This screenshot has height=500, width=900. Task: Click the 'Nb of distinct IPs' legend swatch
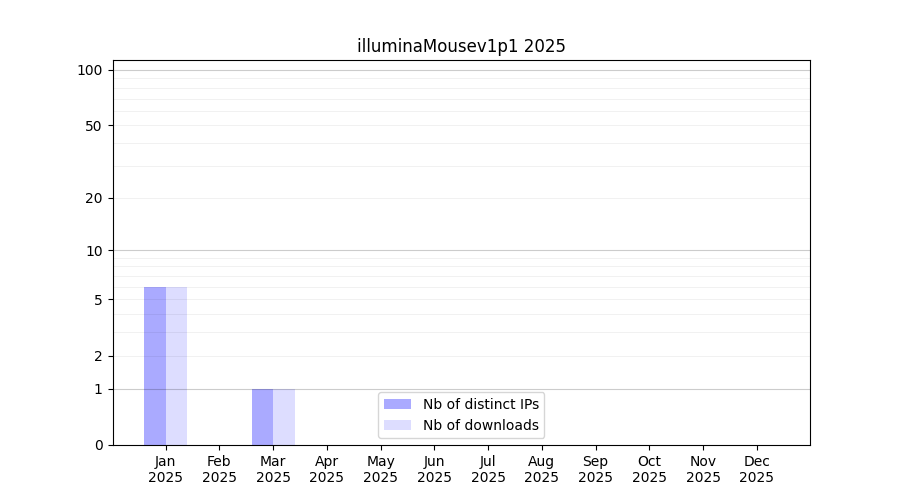pos(397,404)
